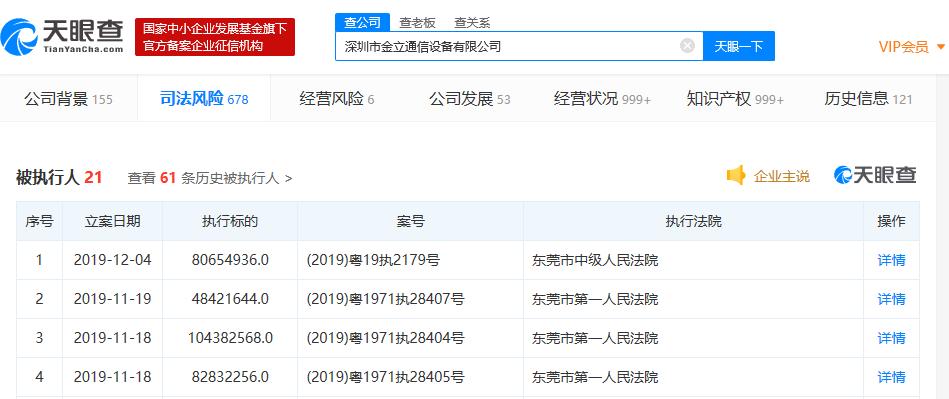Click 东莞市第一人民法院 in row 3
The width and height of the screenshot is (949, 399).
point(596,338)
